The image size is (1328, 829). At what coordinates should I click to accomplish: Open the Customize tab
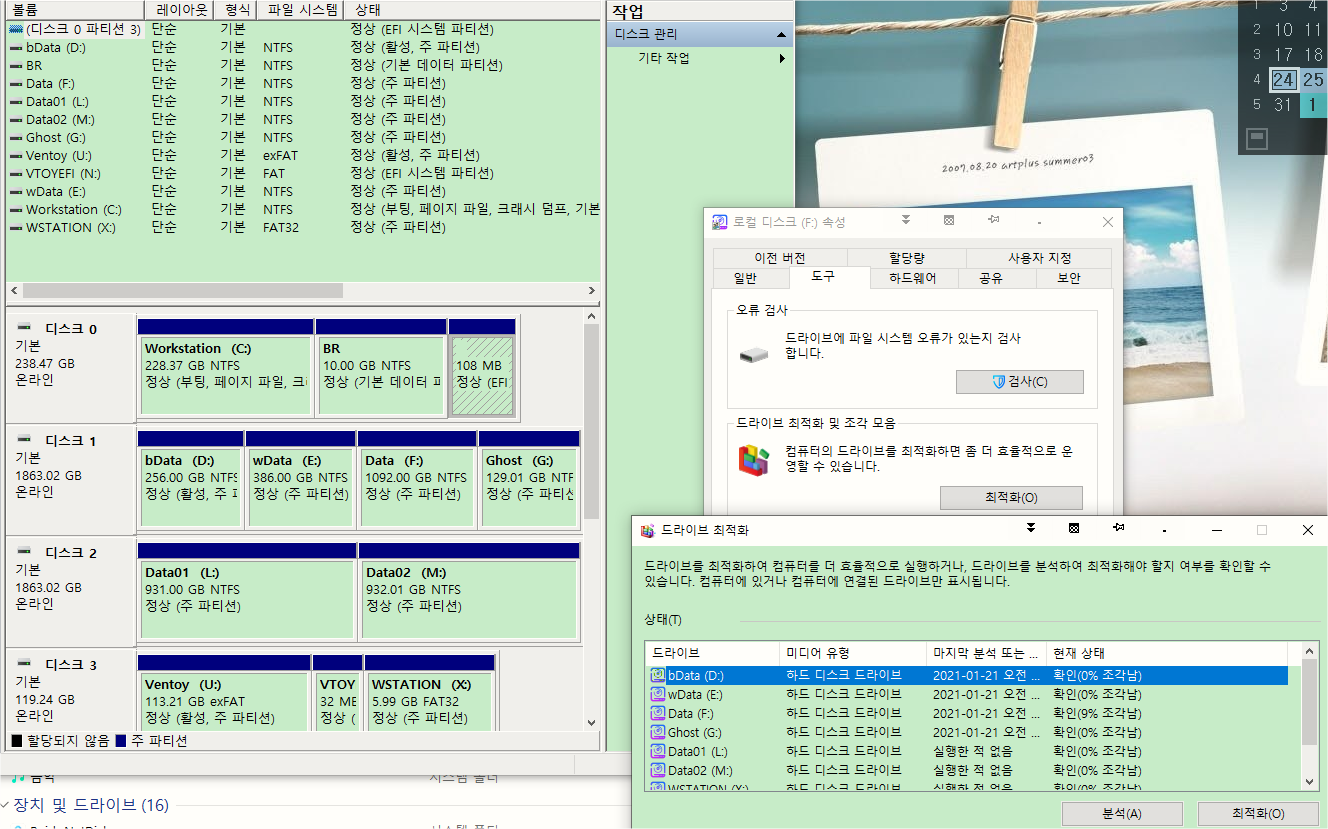pyautogui.click(x=1039, y=258)
